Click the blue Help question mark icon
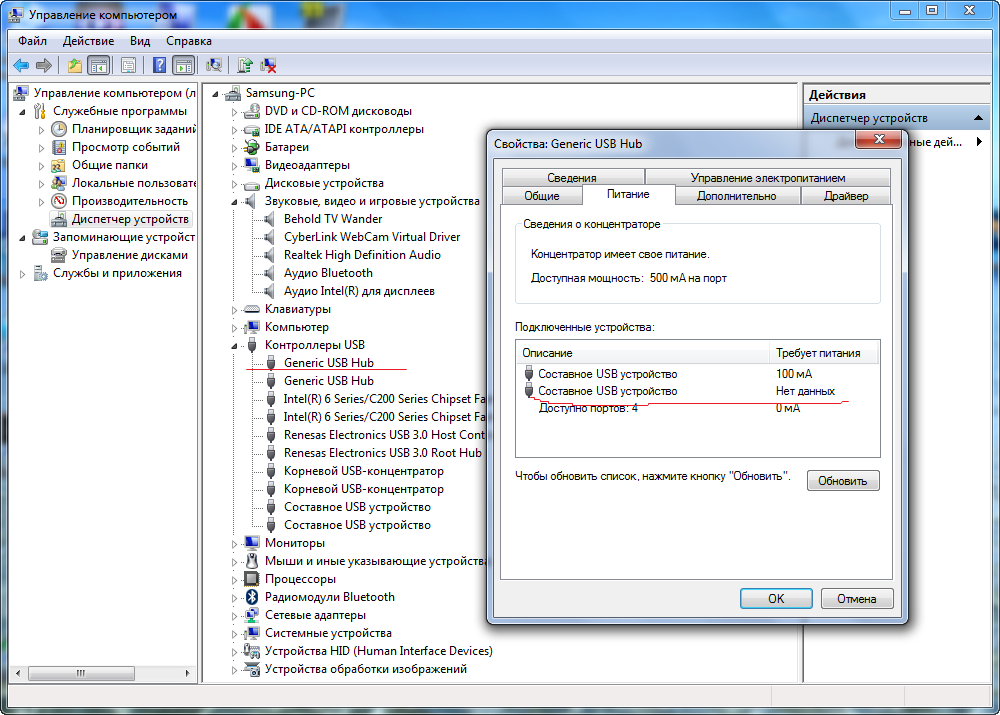This screenshot has width=1000, height=715. [x=159, y=66]
